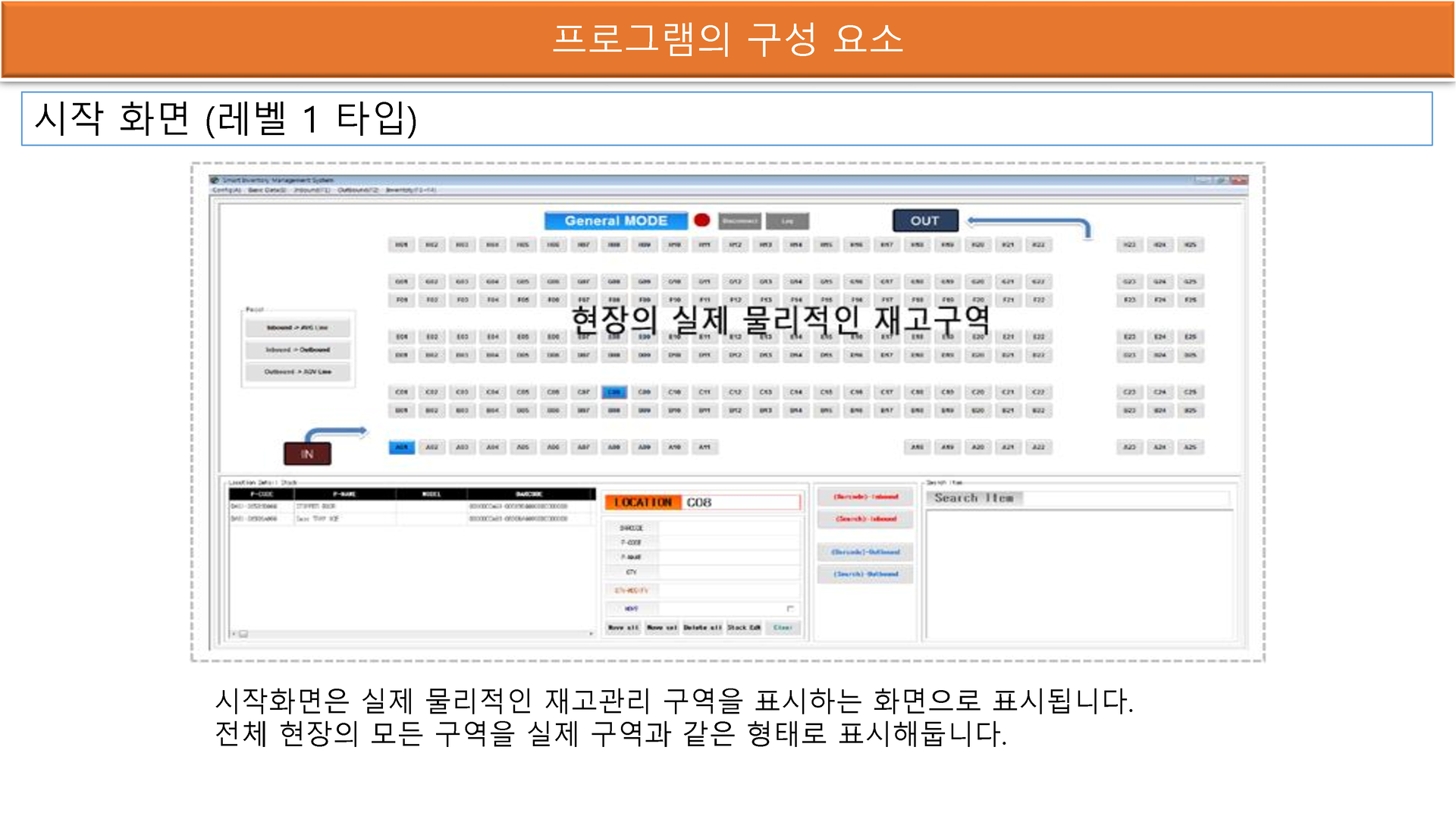The image size is (1456, 819).
Task: Click the dark blue OUT button
Action: 925,221
